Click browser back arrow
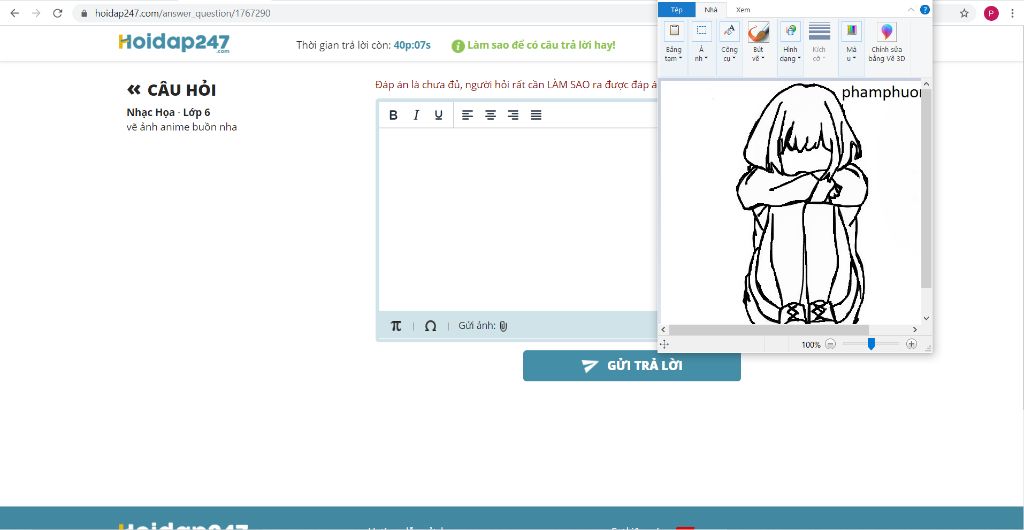The width and height of the screenshot is (1024, 530). click(15, 13)
